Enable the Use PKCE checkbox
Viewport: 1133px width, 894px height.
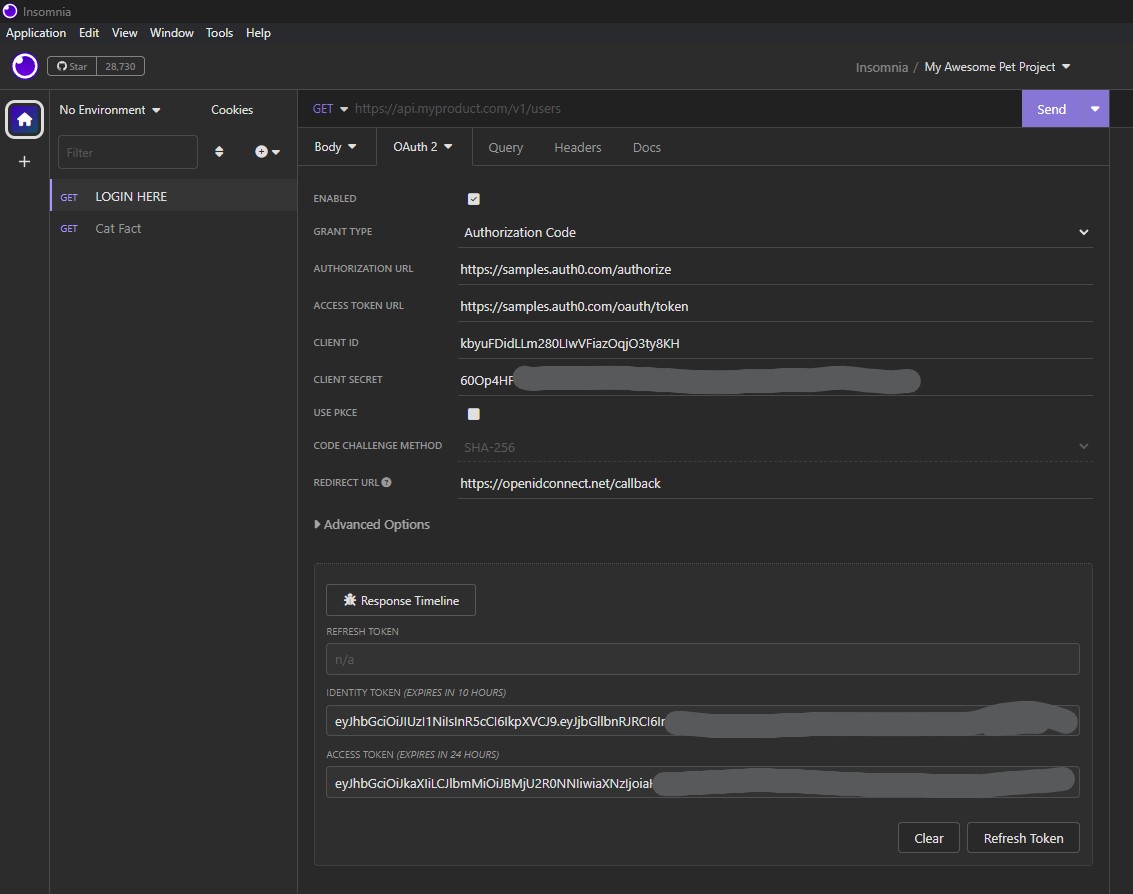click(474, 413)
